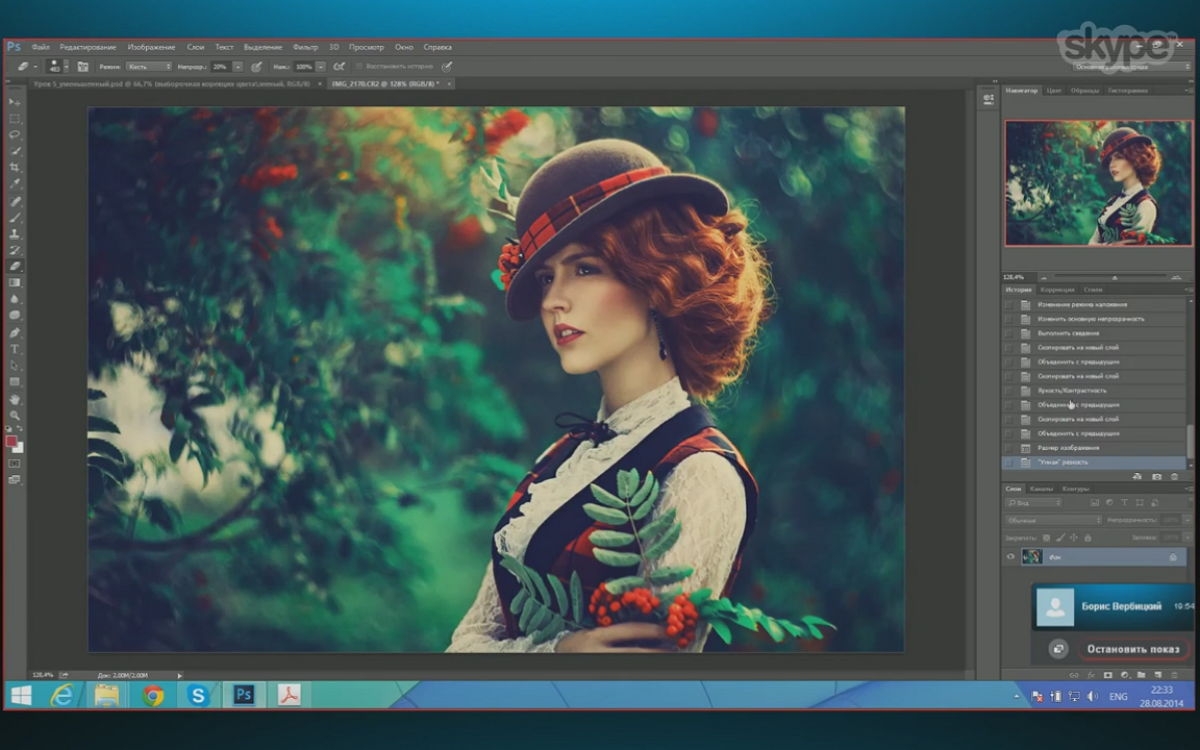
Task: Select the Яркость/Контрастность history state
Action: [1097, 390]
